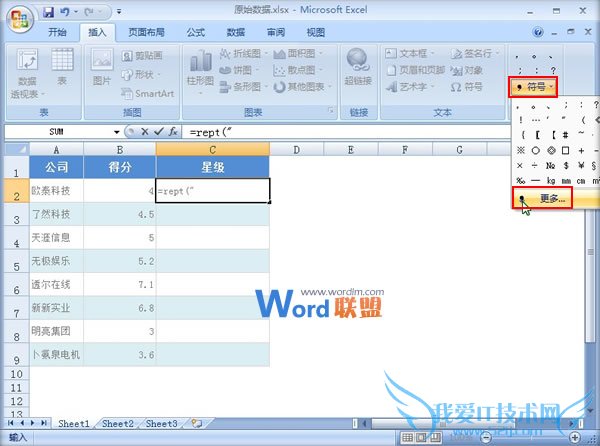The height and width of the screenshot is (446, 600).
Task: Save the workbook with the floppy icon
Action: click(x=48, y=12)
